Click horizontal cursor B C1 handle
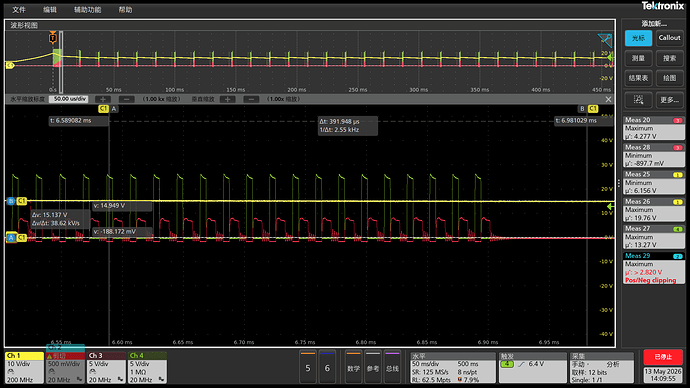 coord(17,201)
